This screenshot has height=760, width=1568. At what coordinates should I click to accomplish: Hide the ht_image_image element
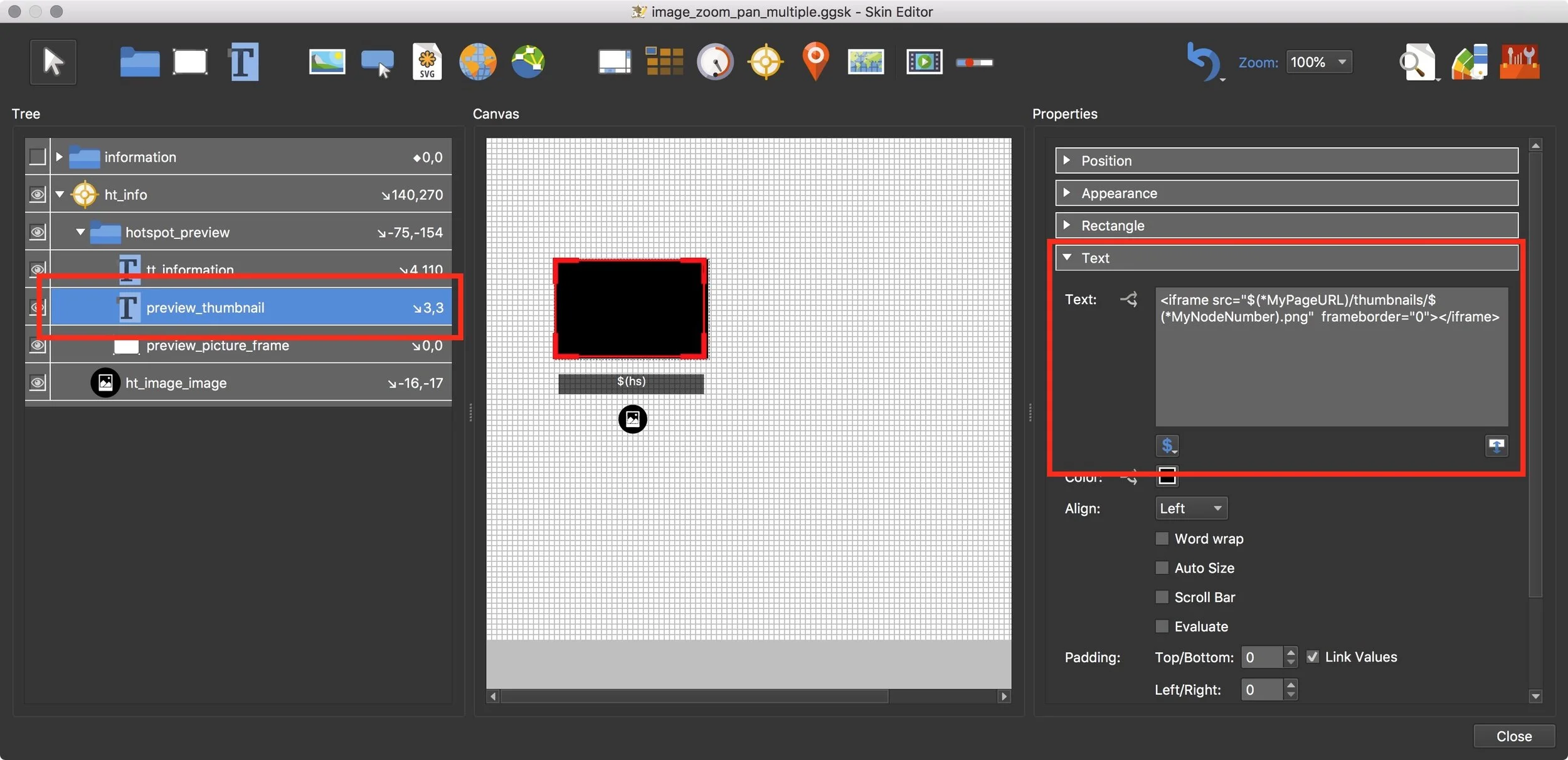(x=38, y=383)
